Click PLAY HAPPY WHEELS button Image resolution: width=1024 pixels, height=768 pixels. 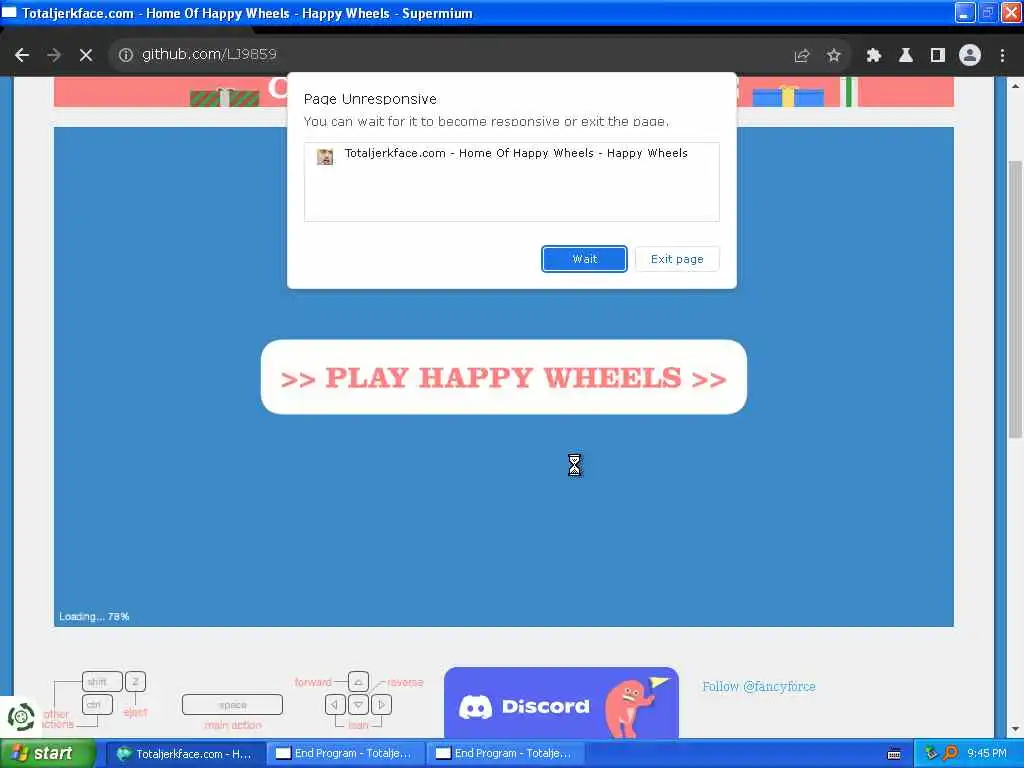pos(504,377)
